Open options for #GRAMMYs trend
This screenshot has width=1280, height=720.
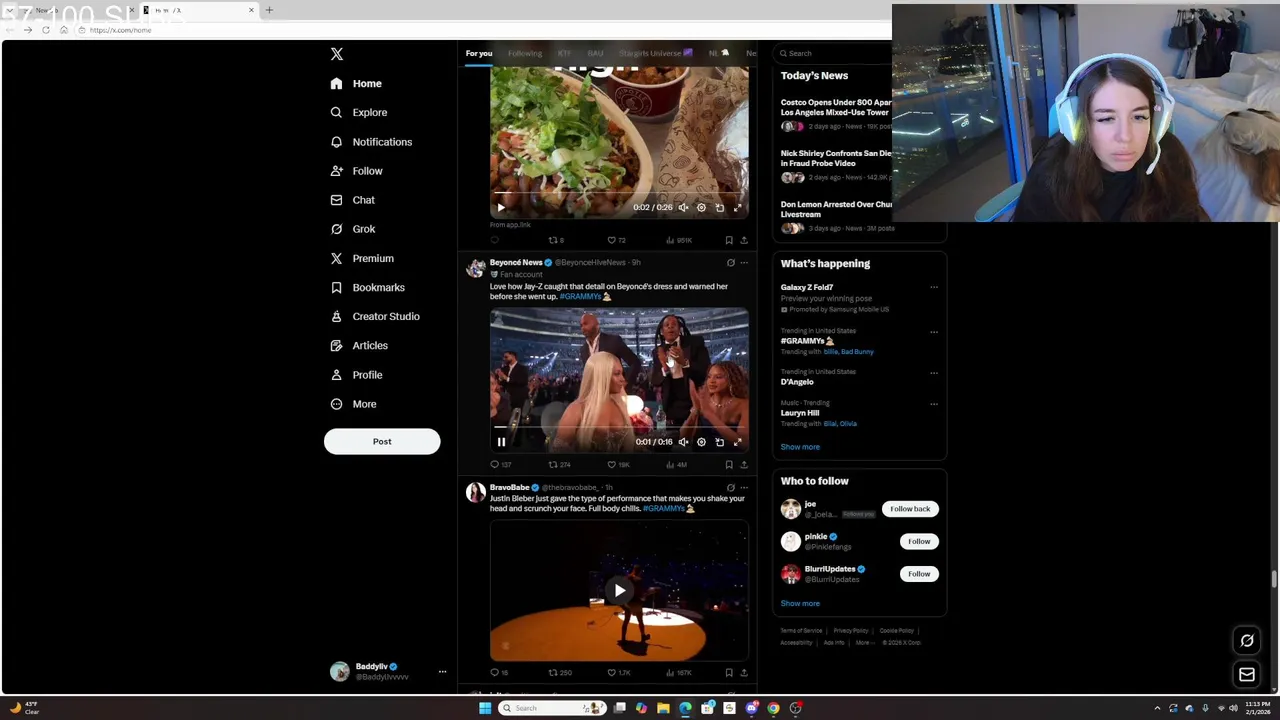click(x=934, y=332)
